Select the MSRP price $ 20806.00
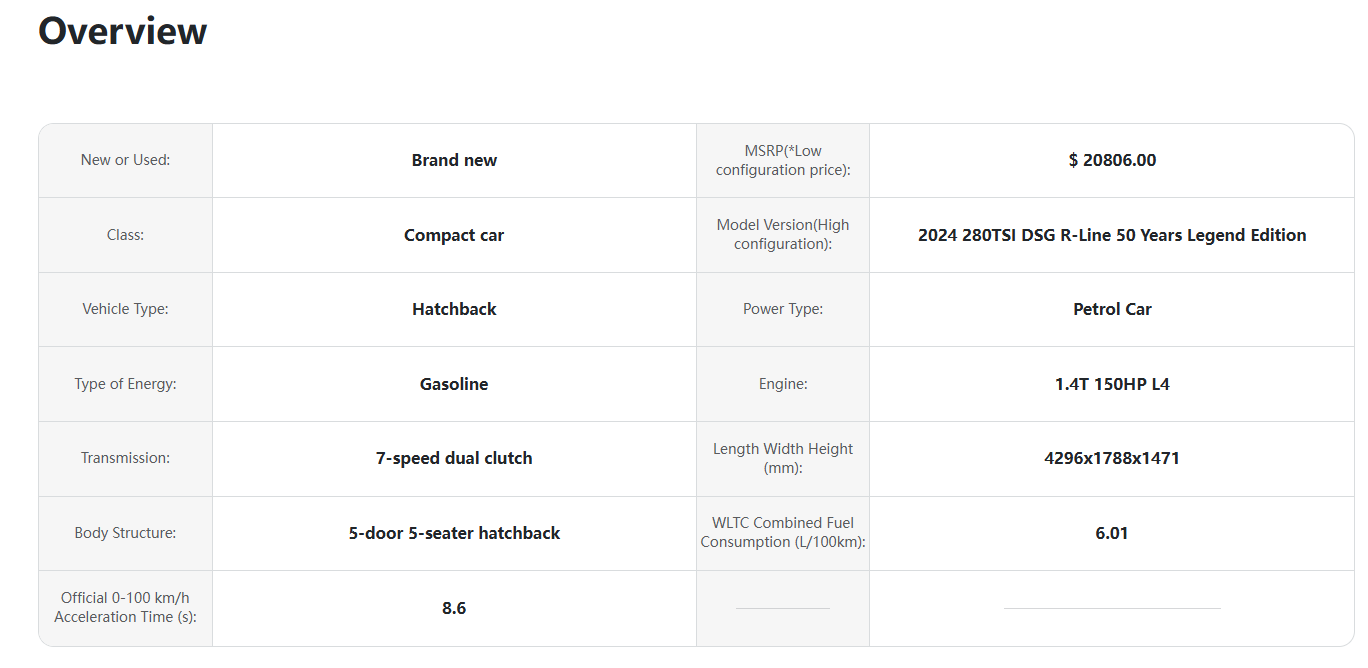This screenshot has width=1368, height=668. (1112, 160)
